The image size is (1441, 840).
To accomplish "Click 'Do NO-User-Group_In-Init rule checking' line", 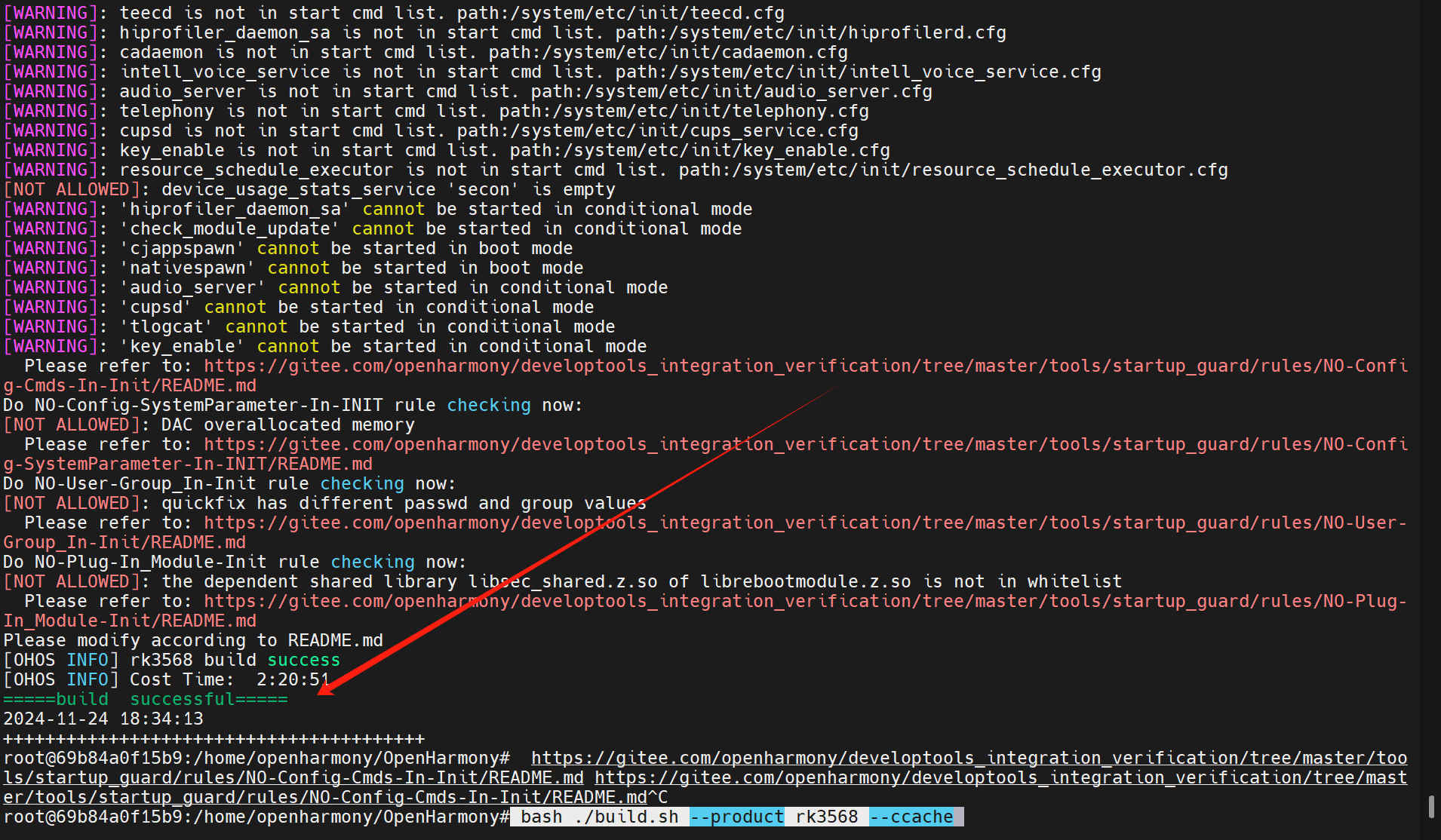I will (x=230, y=484).
